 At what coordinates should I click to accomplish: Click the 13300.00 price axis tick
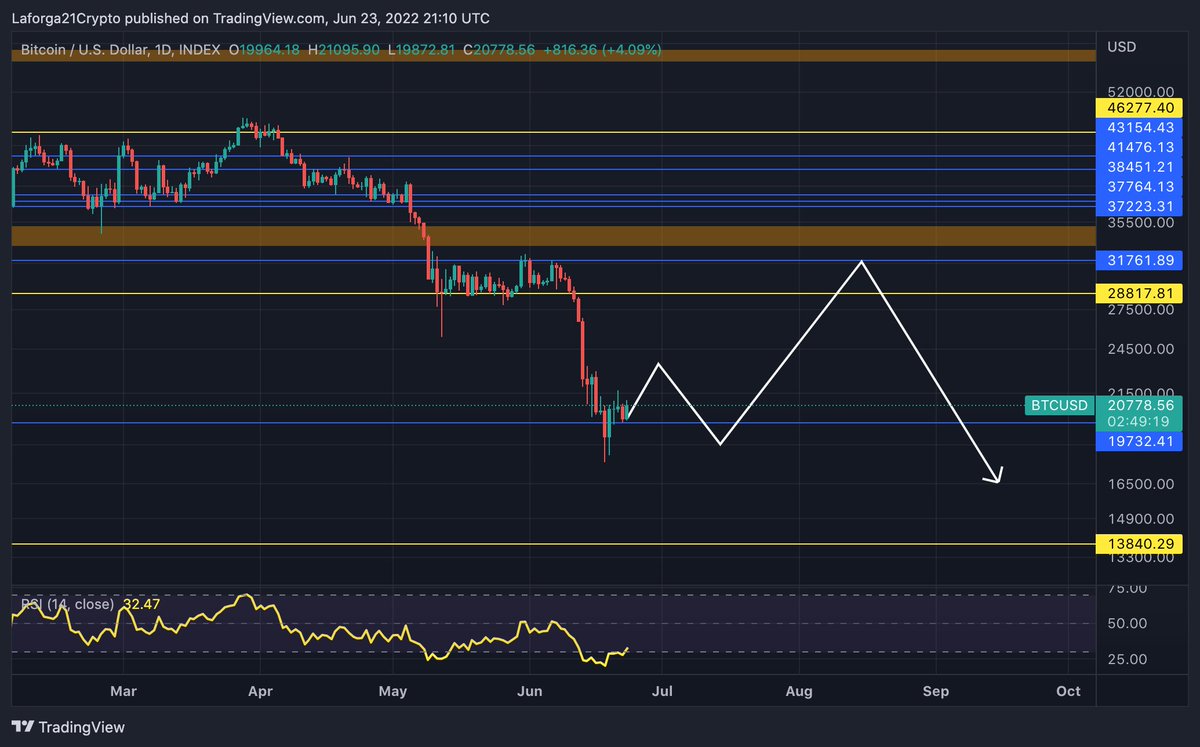[1140, 557]
